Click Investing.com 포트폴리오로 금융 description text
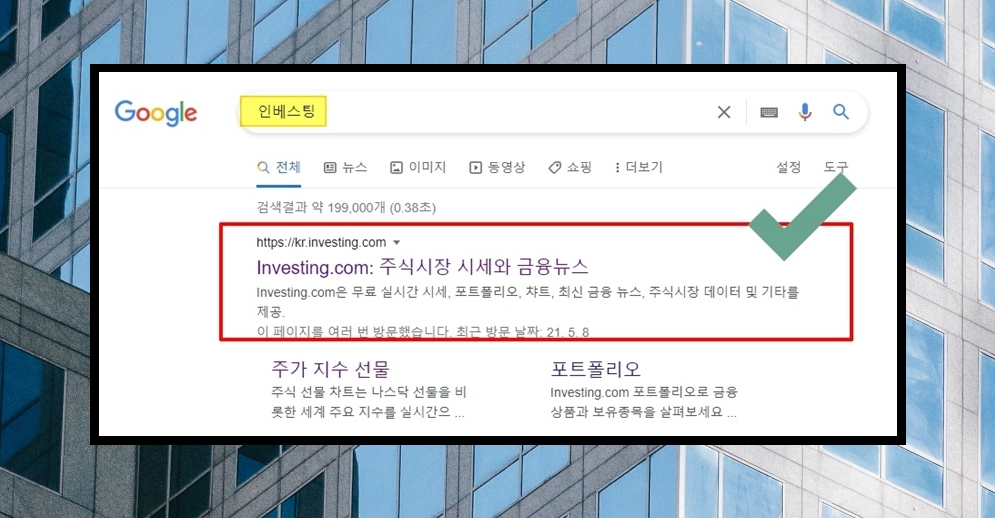 (643, 402)
